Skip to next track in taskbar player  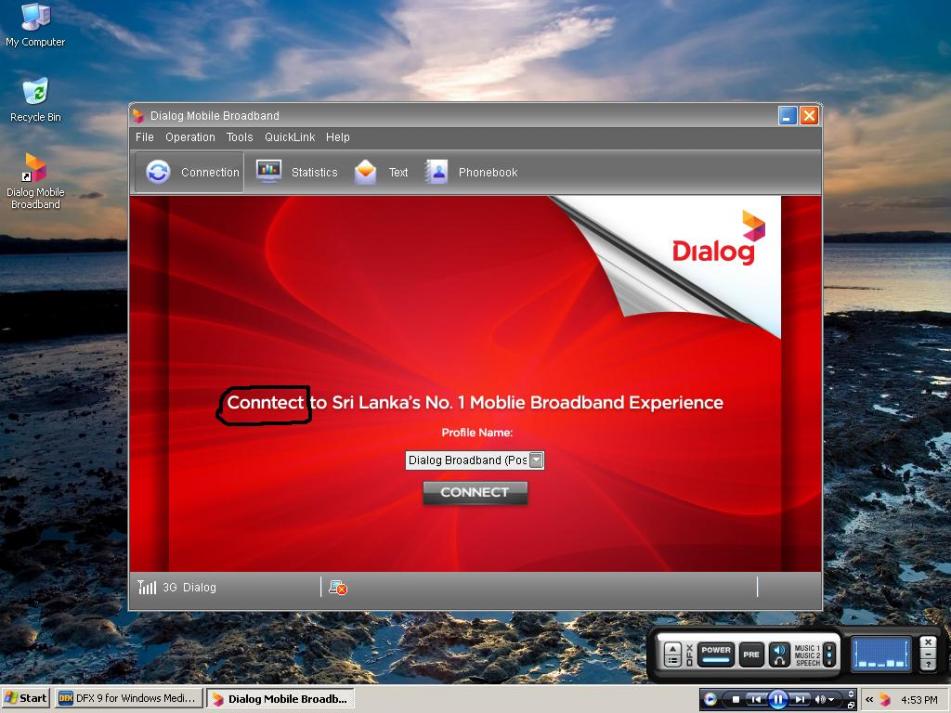coord(800,699)
